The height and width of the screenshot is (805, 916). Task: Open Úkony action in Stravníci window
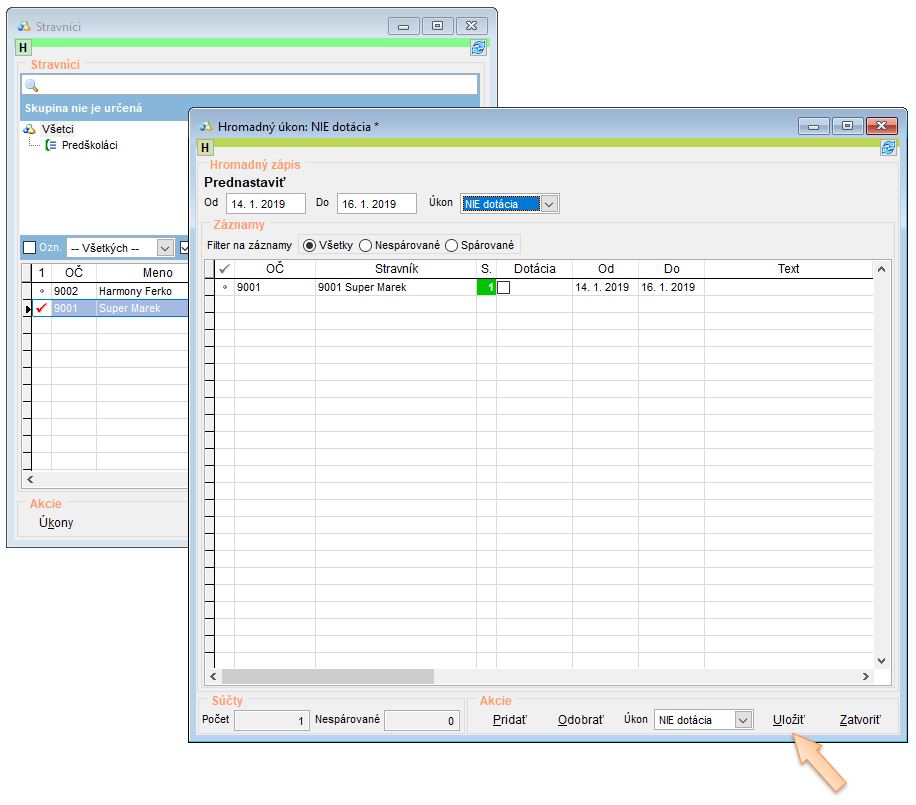tap(56, 522)
